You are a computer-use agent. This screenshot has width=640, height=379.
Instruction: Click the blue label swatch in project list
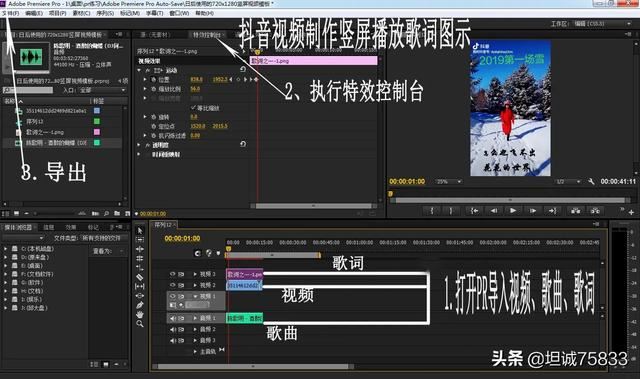pyautogui.click(x=97, y=111)
